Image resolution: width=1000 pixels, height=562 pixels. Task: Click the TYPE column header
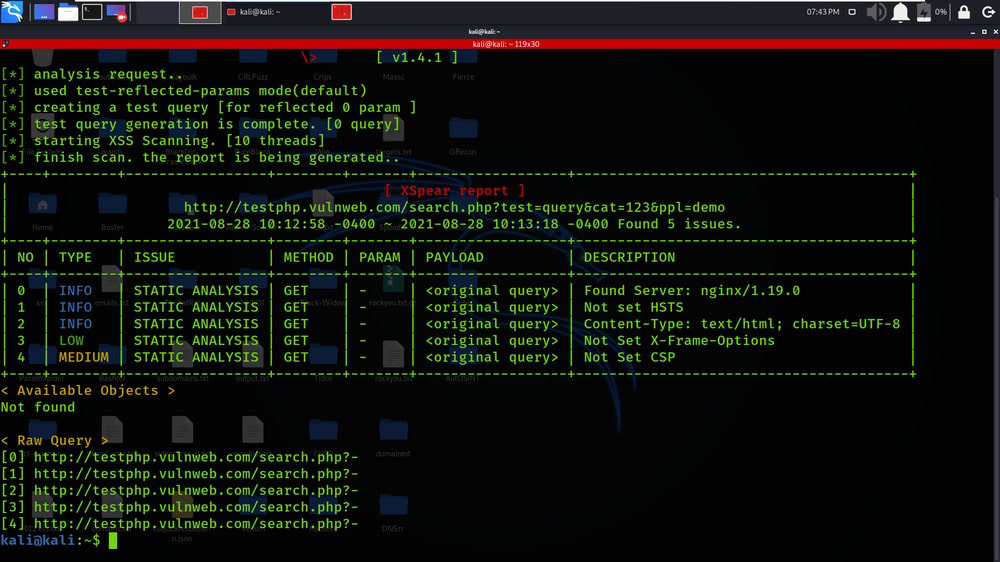pyautogui.click(x=75, y=257)
